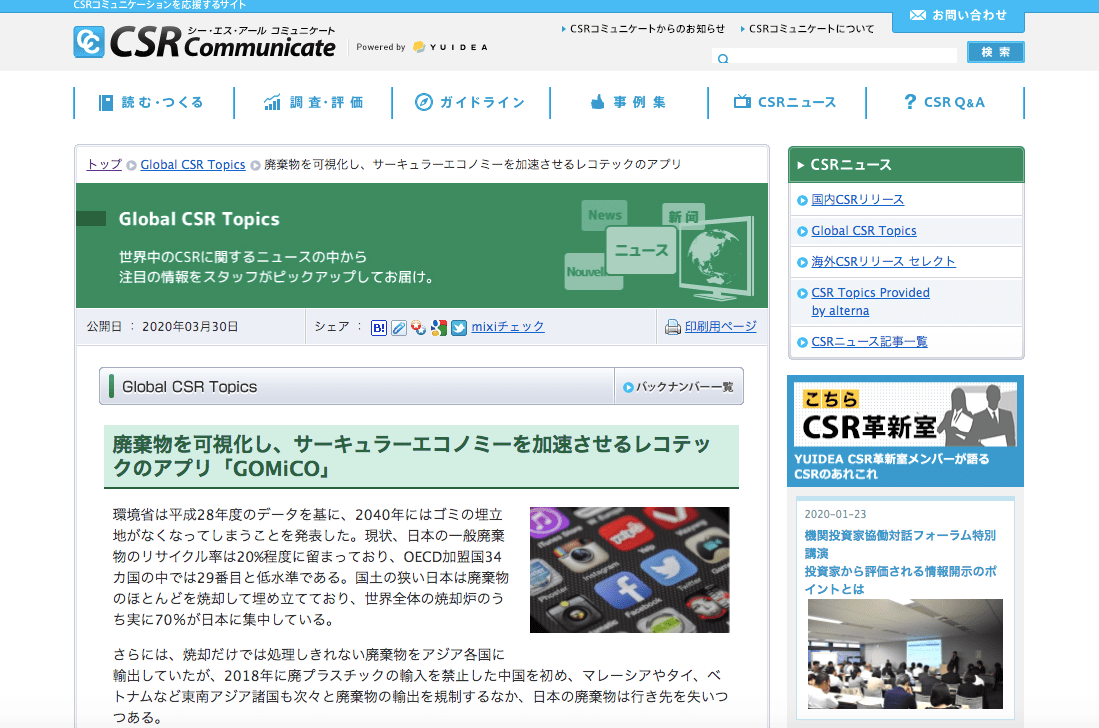
Task: Click the red-and-blue bookmark share icon
Action: point(418,327)
